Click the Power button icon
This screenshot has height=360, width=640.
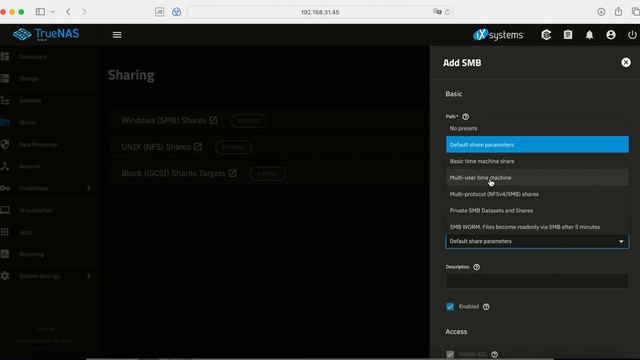tap(632, 35)
